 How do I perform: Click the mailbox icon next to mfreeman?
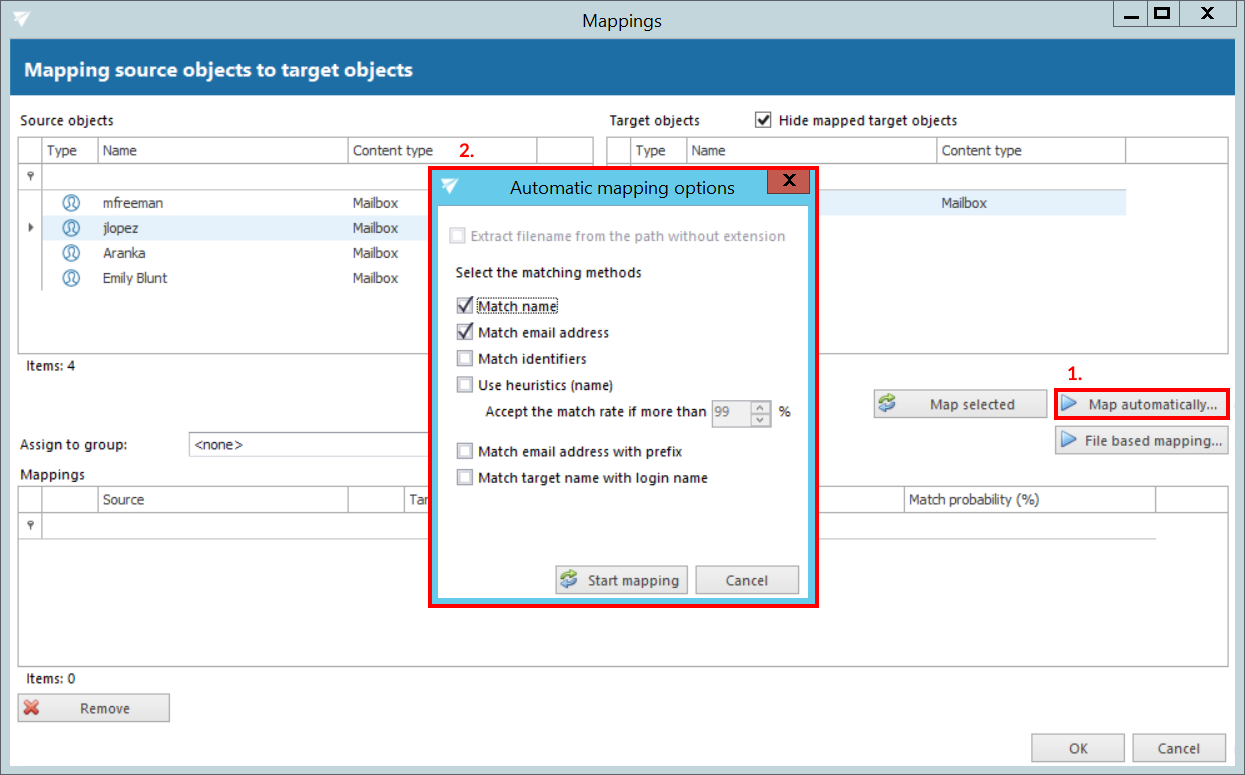[71, 203]
